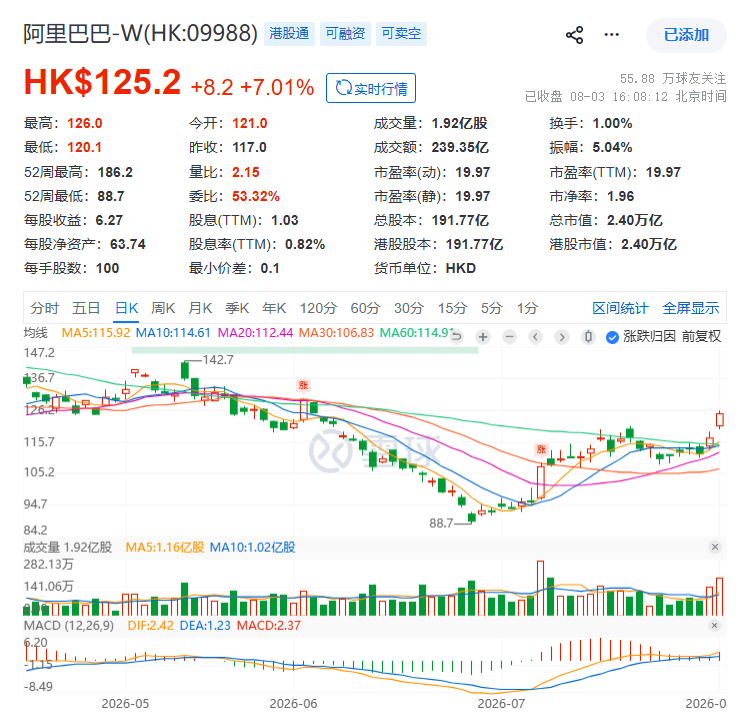Select the 月K chart tab
This screenshot has height=721, width=737.
(x=200, y=308)
